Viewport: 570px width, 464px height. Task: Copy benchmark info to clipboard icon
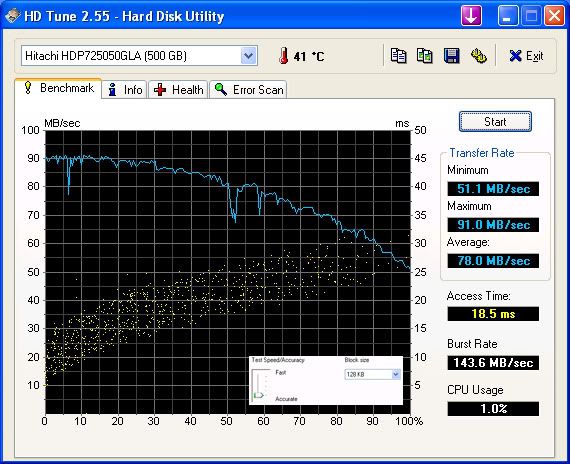pos(398,56)
